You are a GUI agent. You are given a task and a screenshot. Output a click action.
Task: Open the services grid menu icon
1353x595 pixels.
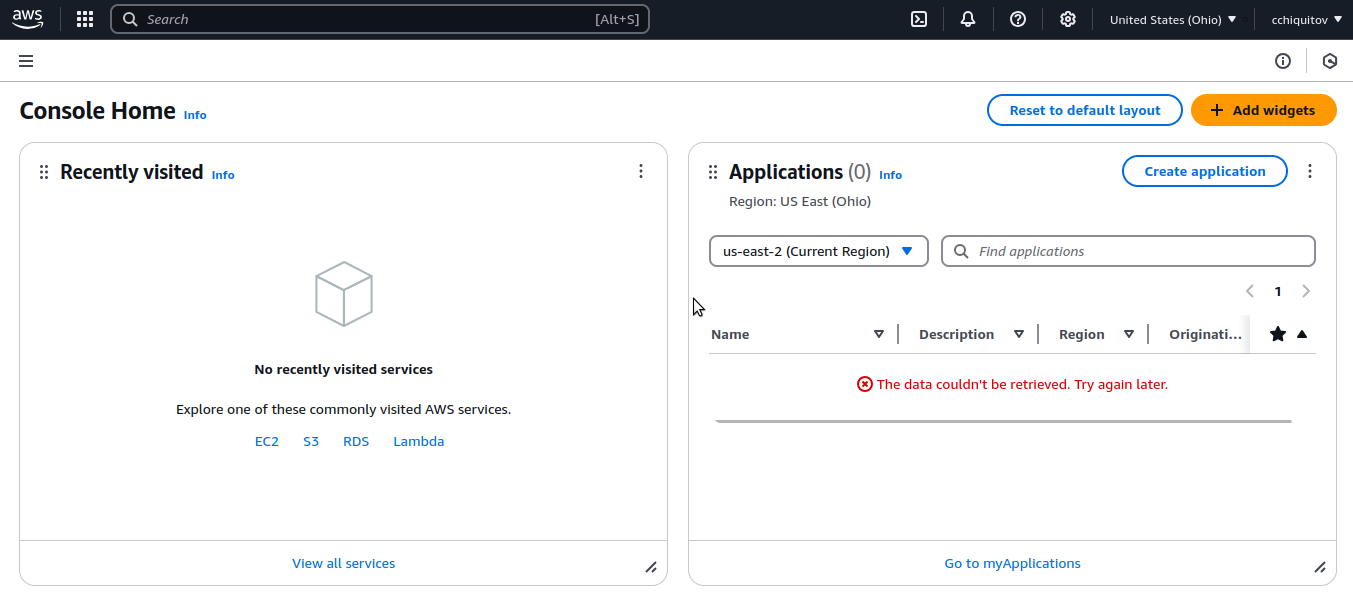[85, 19]
